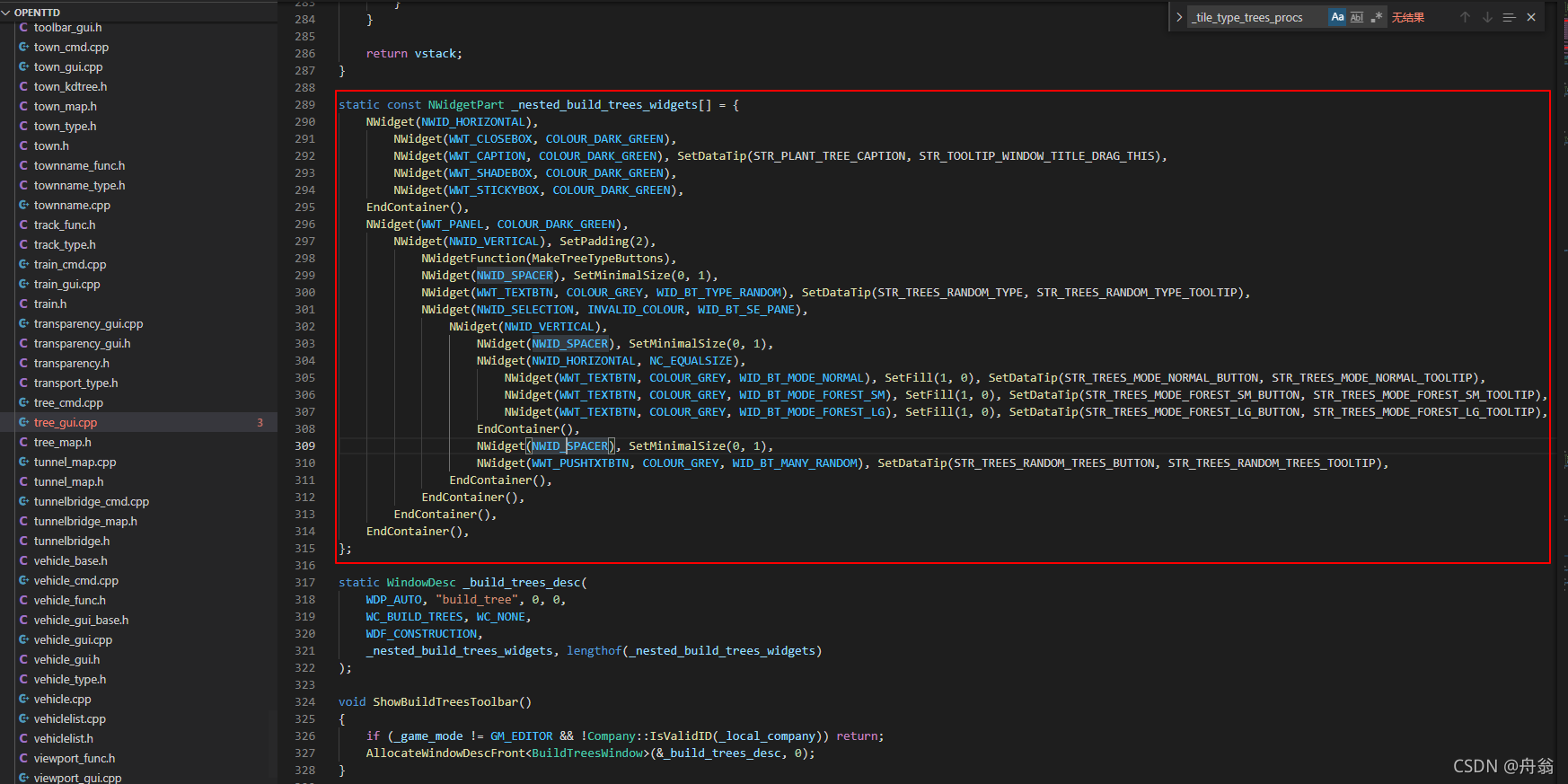This screenshot has height=784, width=1568.
Task: Open vehicle_gui.cpp file
Action: (x=138, y=639)
